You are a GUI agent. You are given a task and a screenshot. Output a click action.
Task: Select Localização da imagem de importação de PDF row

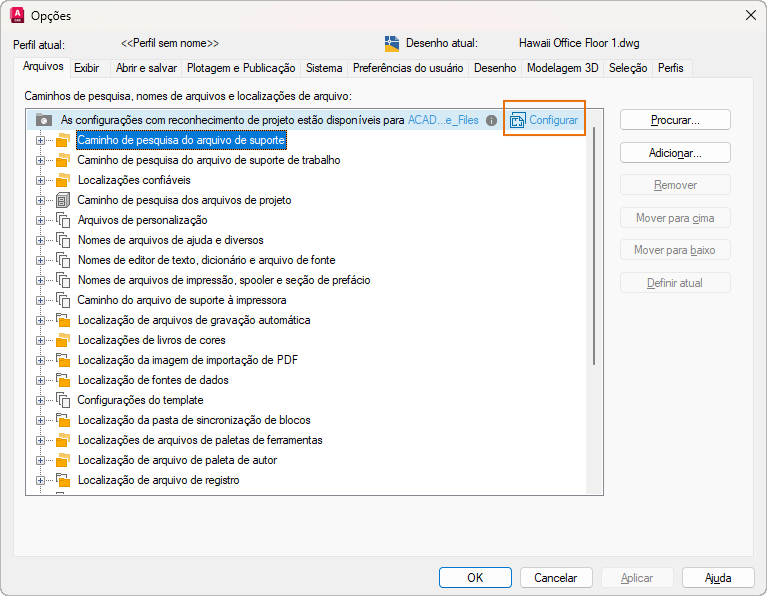pos(188,360)
